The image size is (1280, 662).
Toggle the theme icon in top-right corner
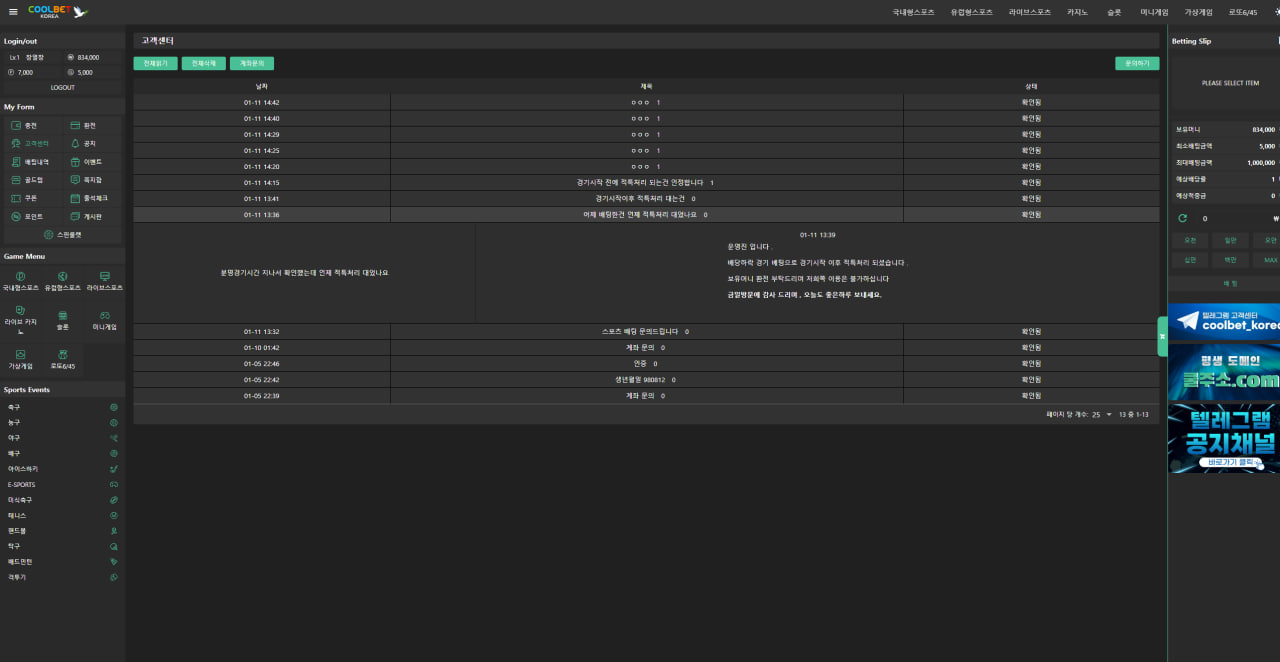(1275, 12)
